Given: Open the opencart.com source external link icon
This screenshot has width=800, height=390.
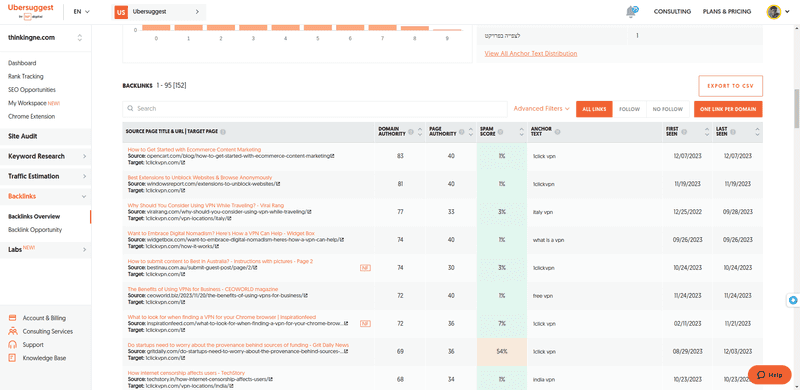Looking at the screenshot, I should [333, 156].
